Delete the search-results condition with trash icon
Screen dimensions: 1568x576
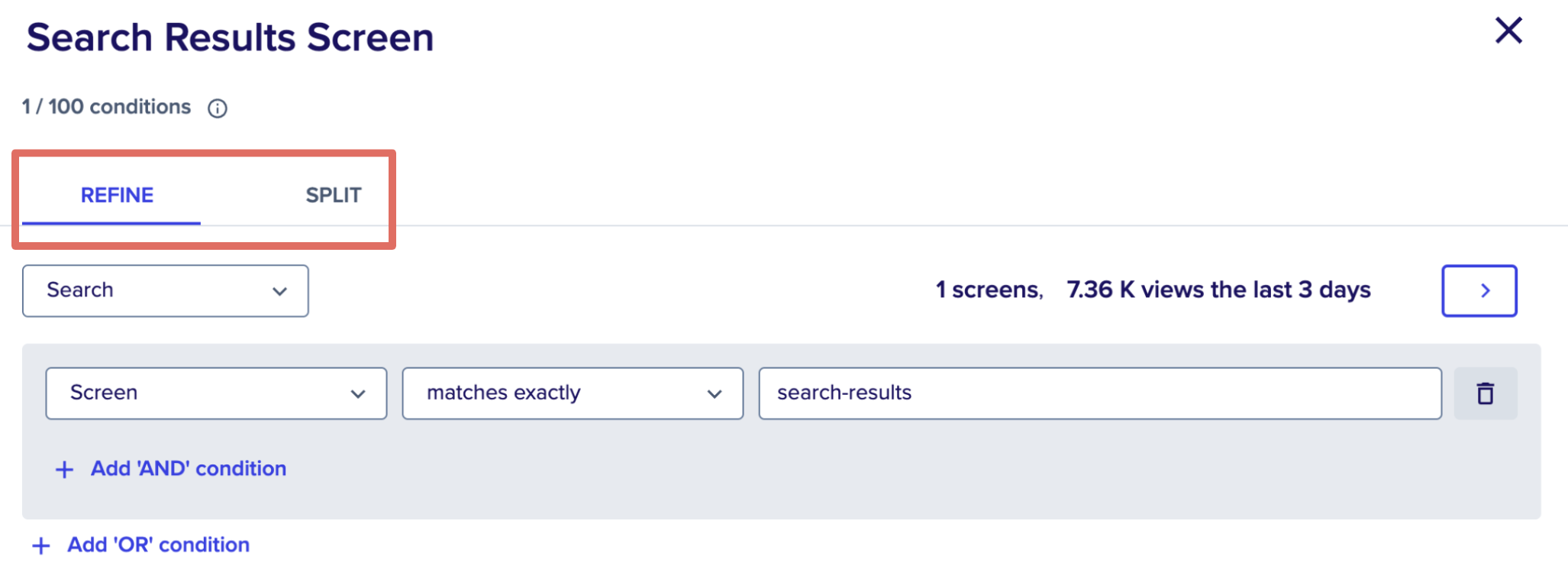tap(1485, 393)
